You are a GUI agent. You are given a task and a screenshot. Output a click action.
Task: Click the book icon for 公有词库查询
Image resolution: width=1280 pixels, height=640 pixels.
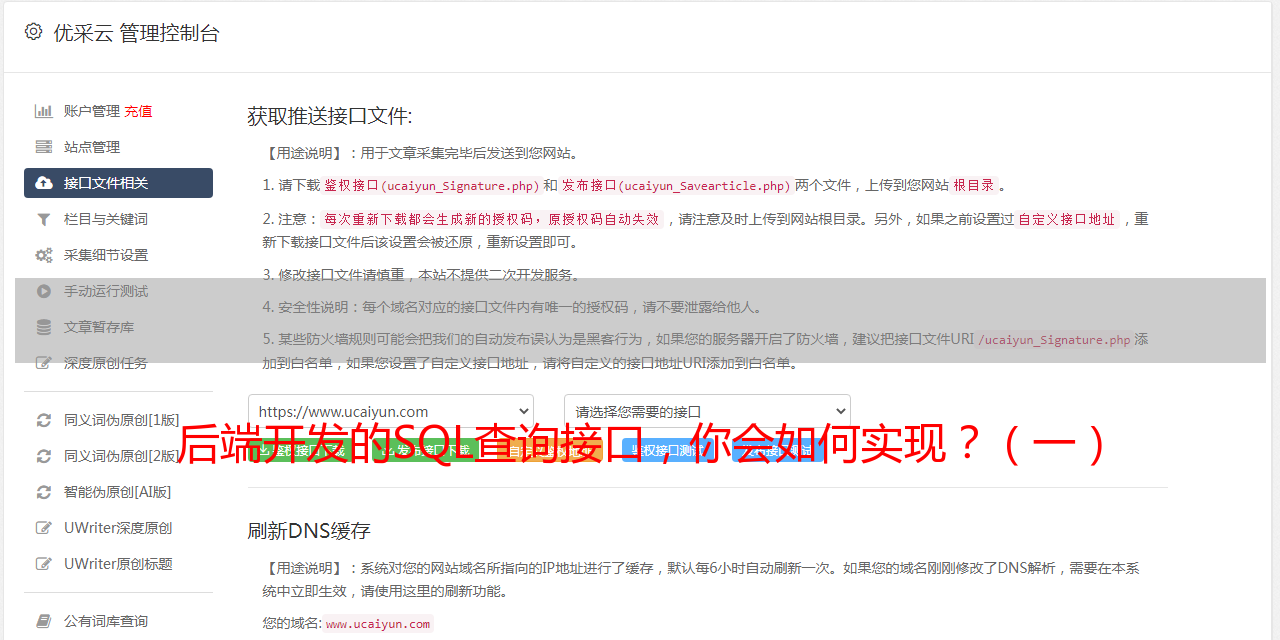pos(44,621)
